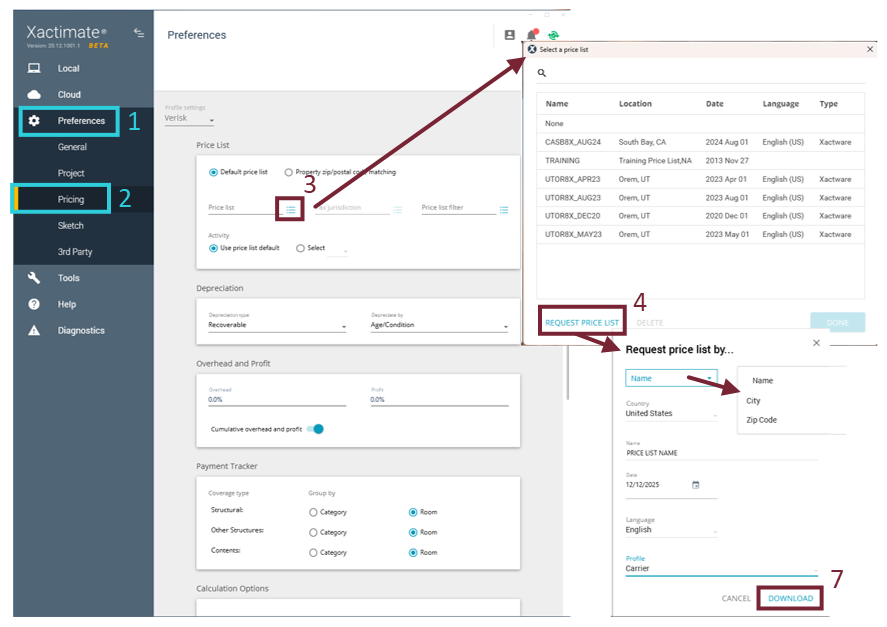Click the 12/12/2025 date field
Image resolution: width=887 pixels, height=627 pixels.
click(671, 485)
